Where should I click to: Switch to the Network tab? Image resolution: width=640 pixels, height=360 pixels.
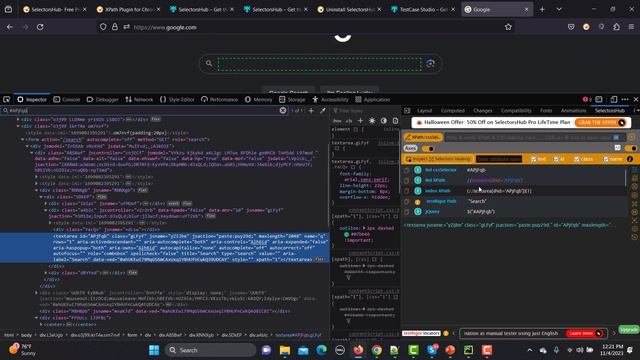point(139,99)
